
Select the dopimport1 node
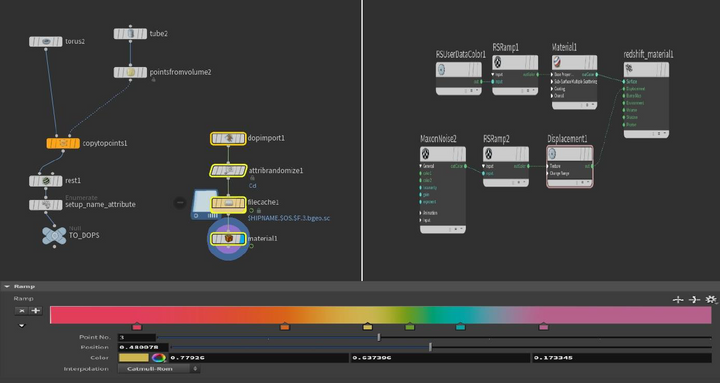click(x=228, y=138)
